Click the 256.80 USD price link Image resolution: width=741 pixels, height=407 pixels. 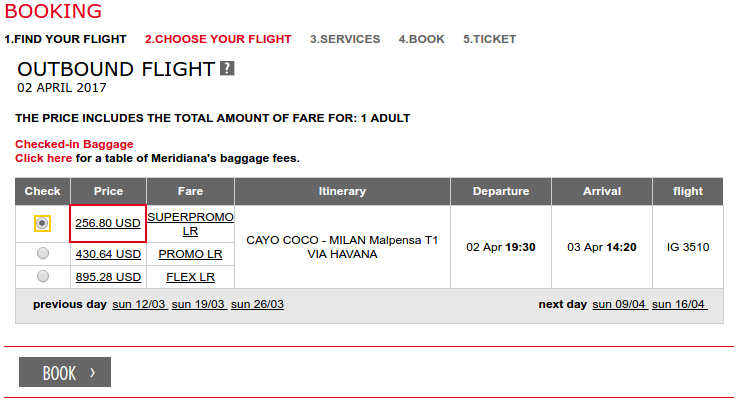point(108,223)
